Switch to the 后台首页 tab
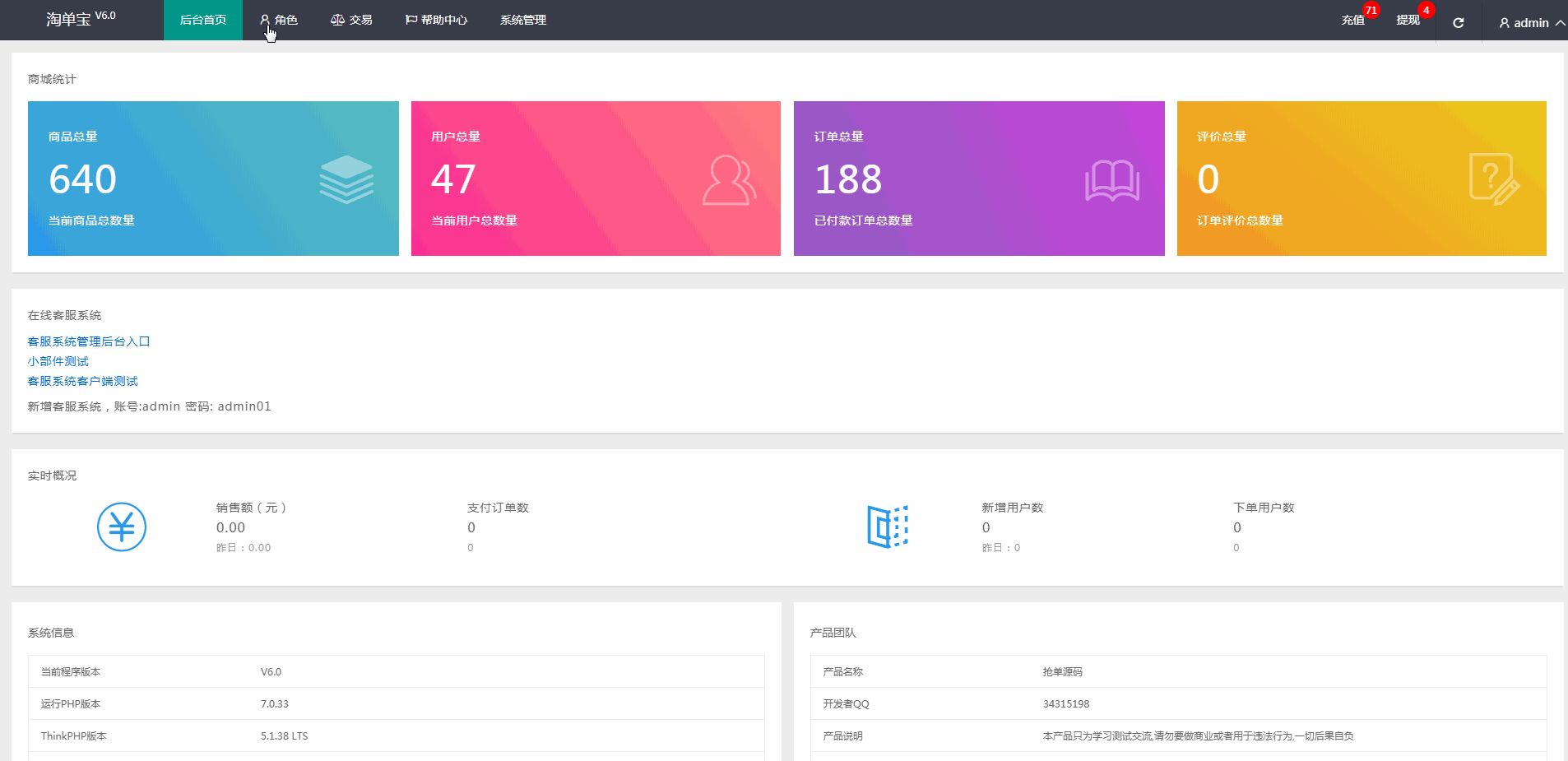The height and width of the screenshot is (761, 1568). [203, 20]
